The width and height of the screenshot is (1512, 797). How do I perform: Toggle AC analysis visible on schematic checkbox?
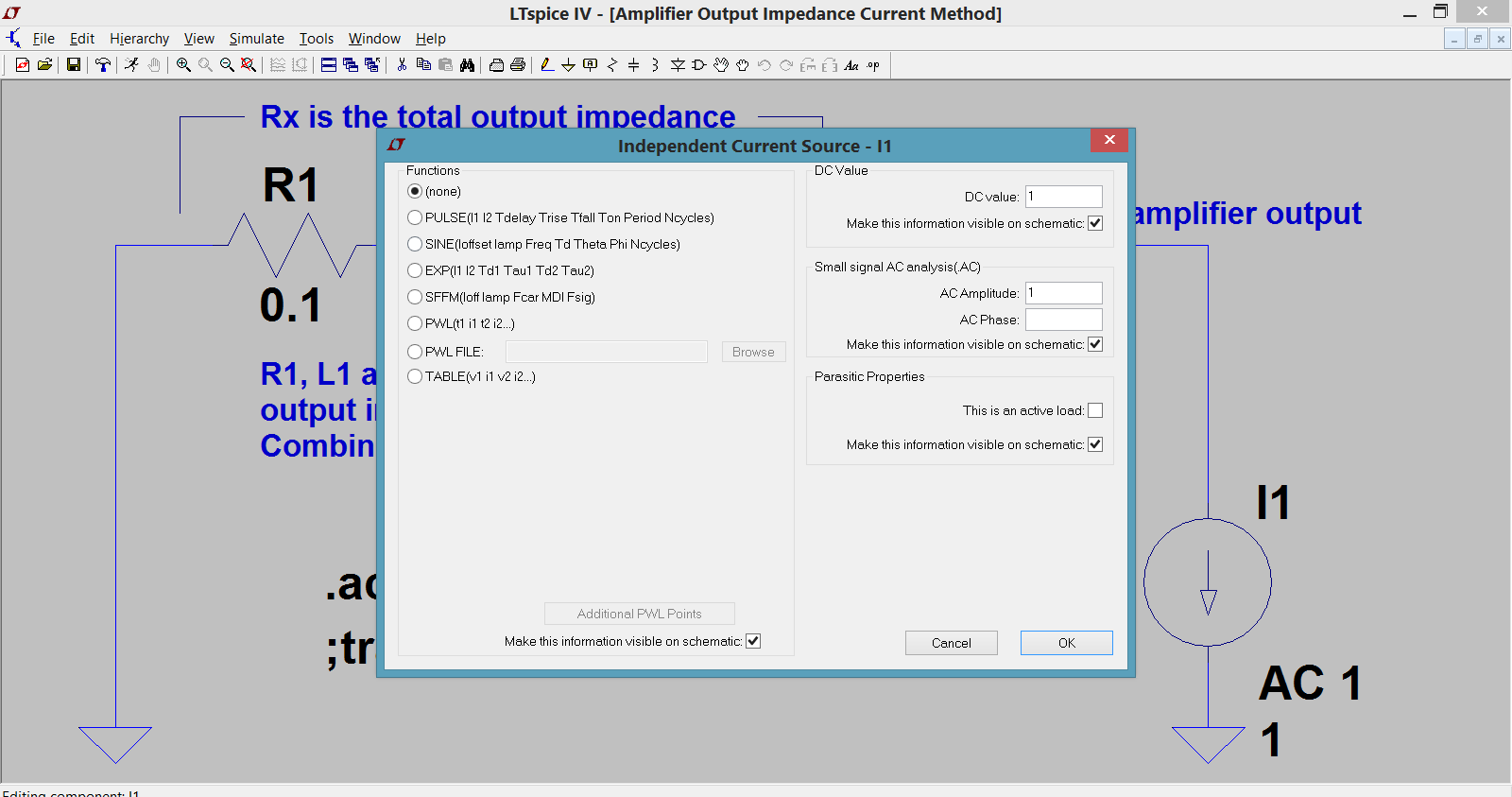coord(1095,344)
